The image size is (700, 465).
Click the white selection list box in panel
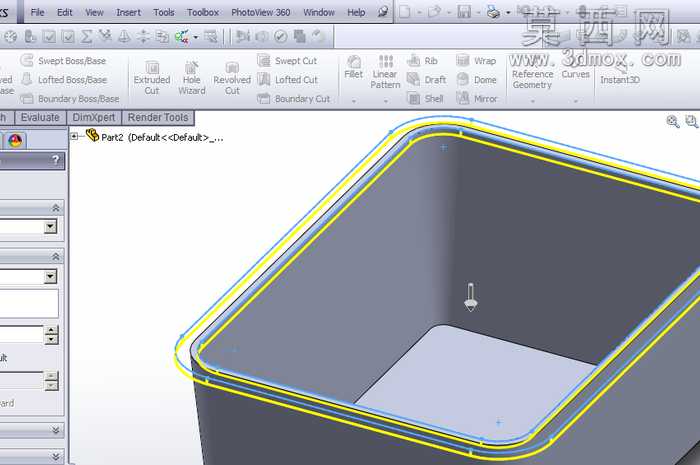29,303
